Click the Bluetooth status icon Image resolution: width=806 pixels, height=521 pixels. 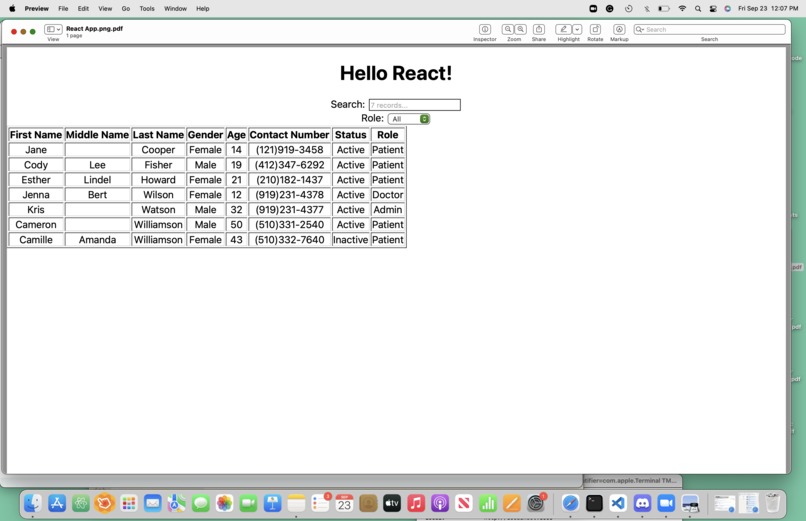(x=647, y=8)
